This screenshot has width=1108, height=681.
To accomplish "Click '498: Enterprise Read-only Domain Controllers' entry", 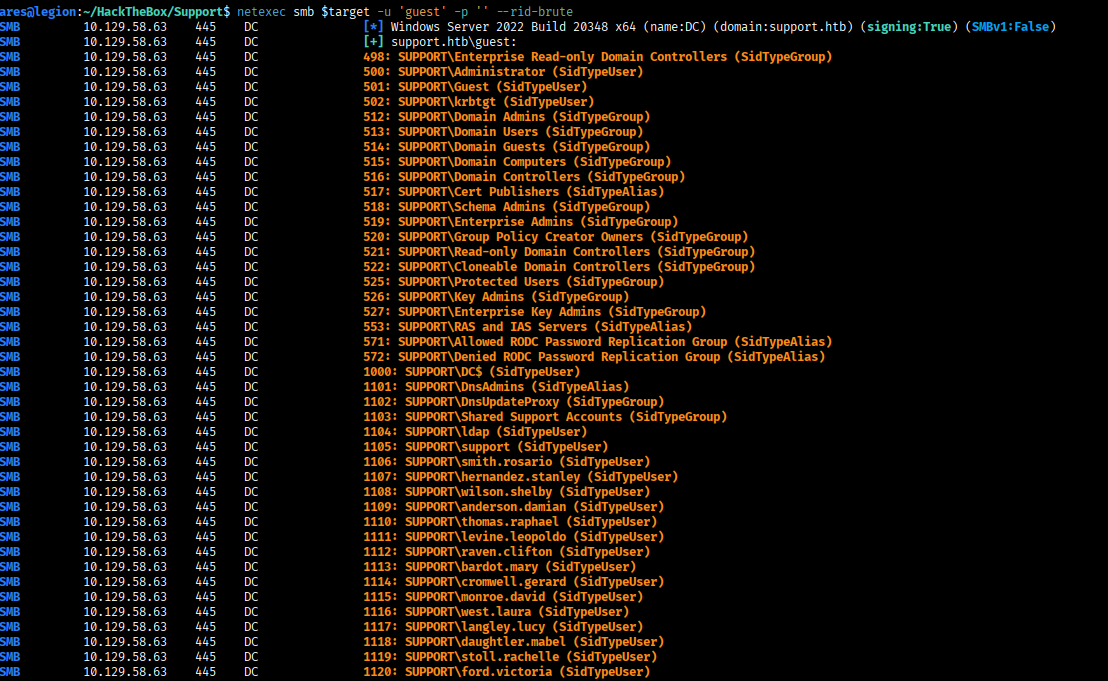I will coord(598,57).
